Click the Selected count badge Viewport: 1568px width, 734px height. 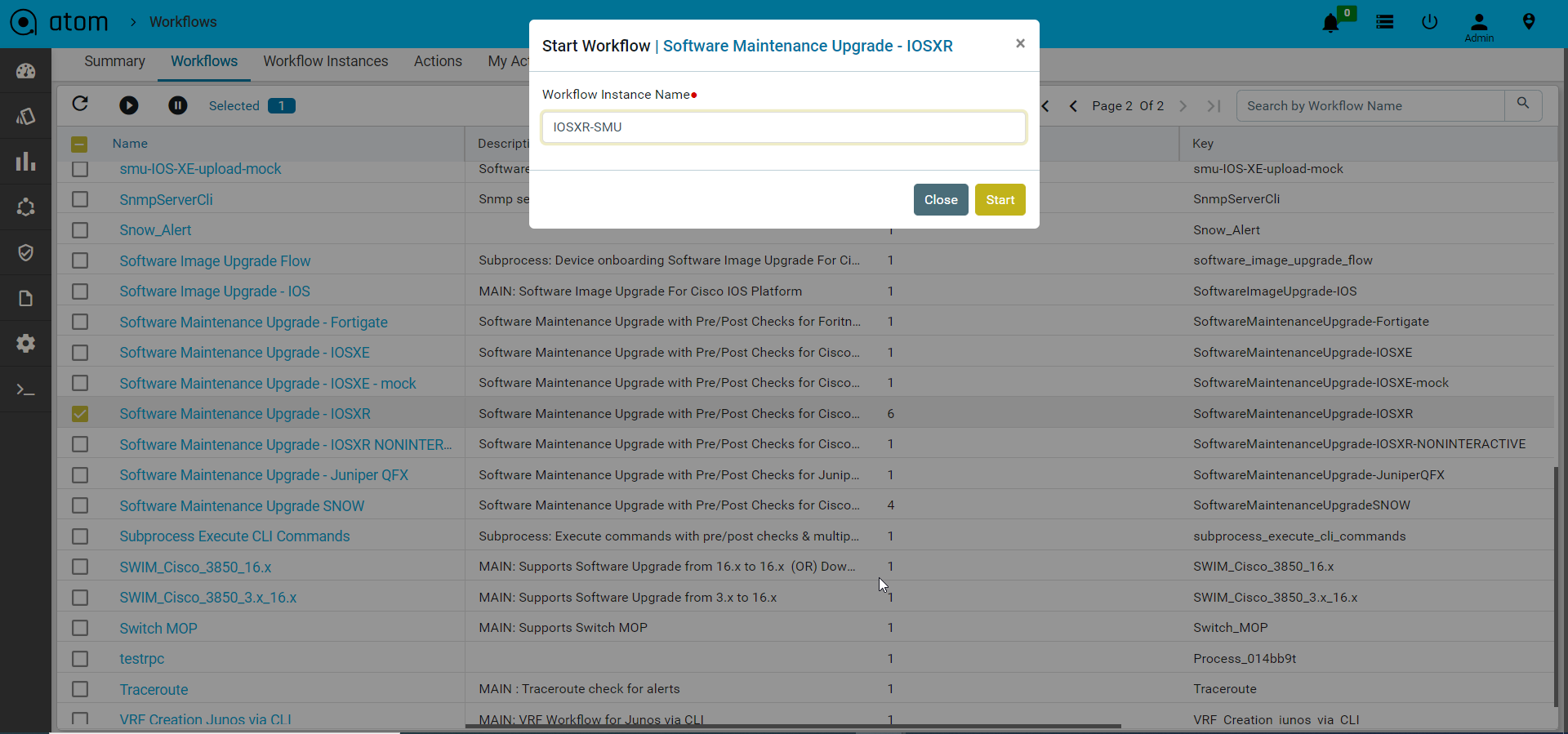point(282,106)
